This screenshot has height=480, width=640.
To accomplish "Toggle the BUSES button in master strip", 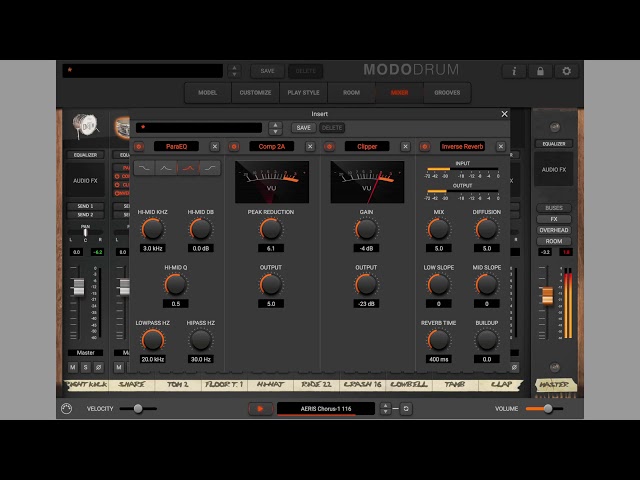I will pos(554,208).
